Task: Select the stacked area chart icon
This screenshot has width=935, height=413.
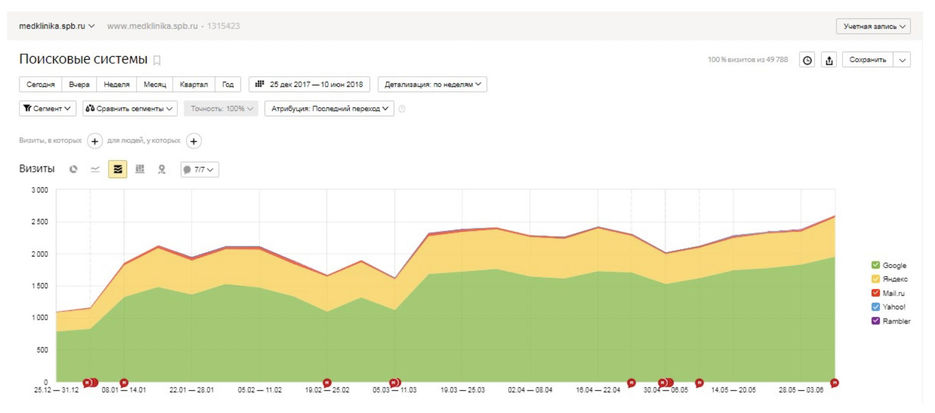Action: tap(117, 169)
